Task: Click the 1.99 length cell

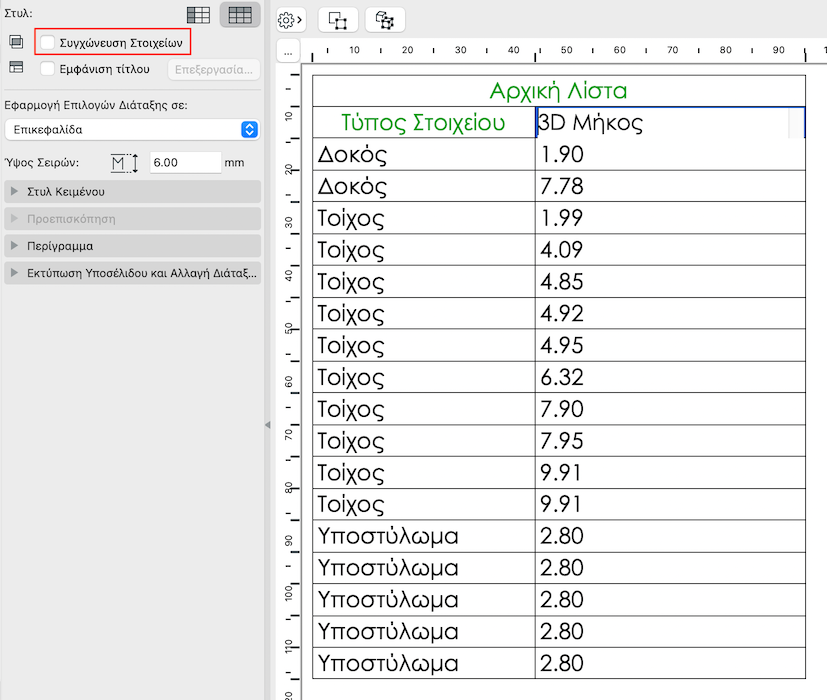Action: tap(670, 218)
